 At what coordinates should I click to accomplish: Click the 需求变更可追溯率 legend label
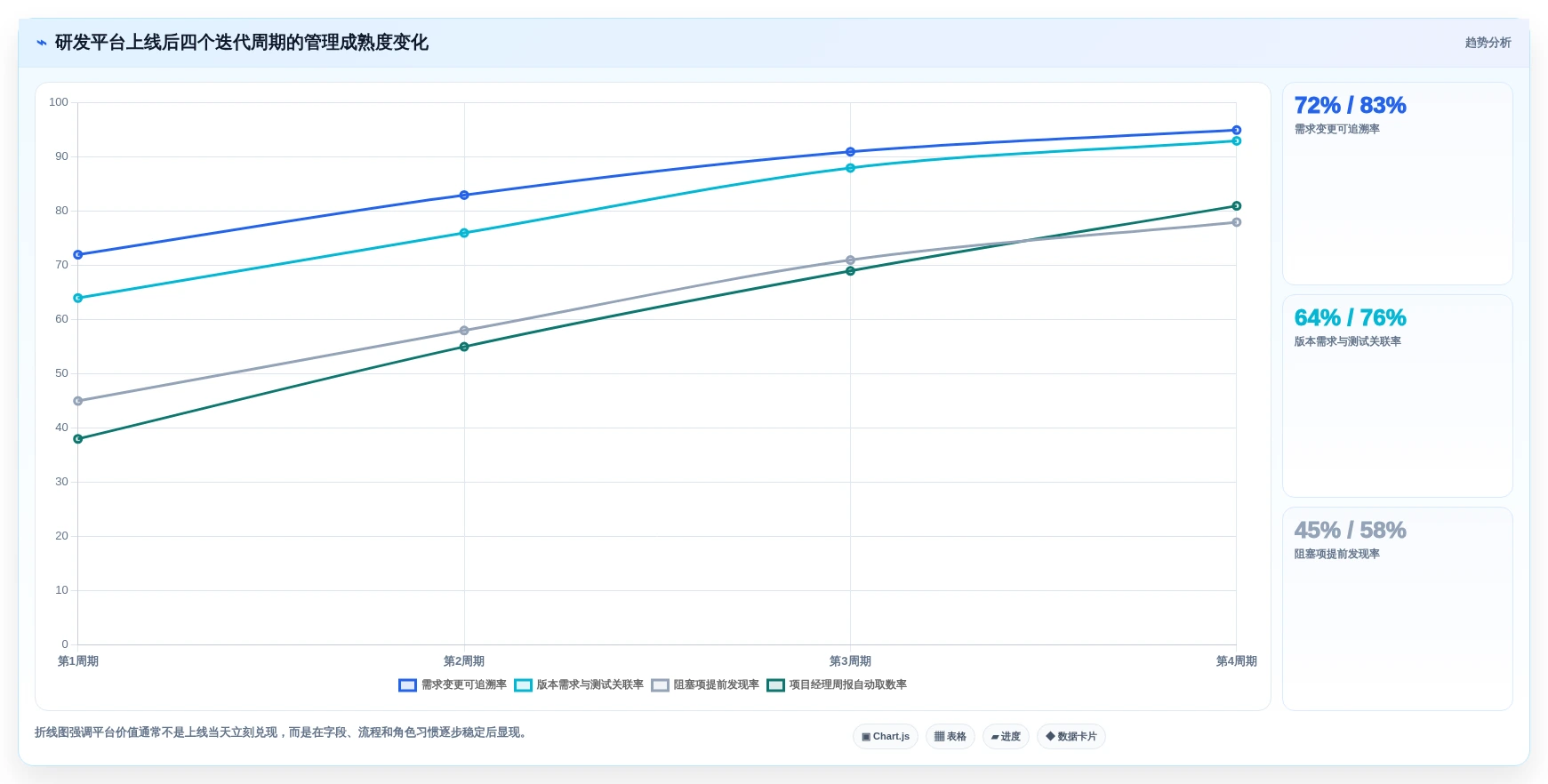tap(464, 685)
